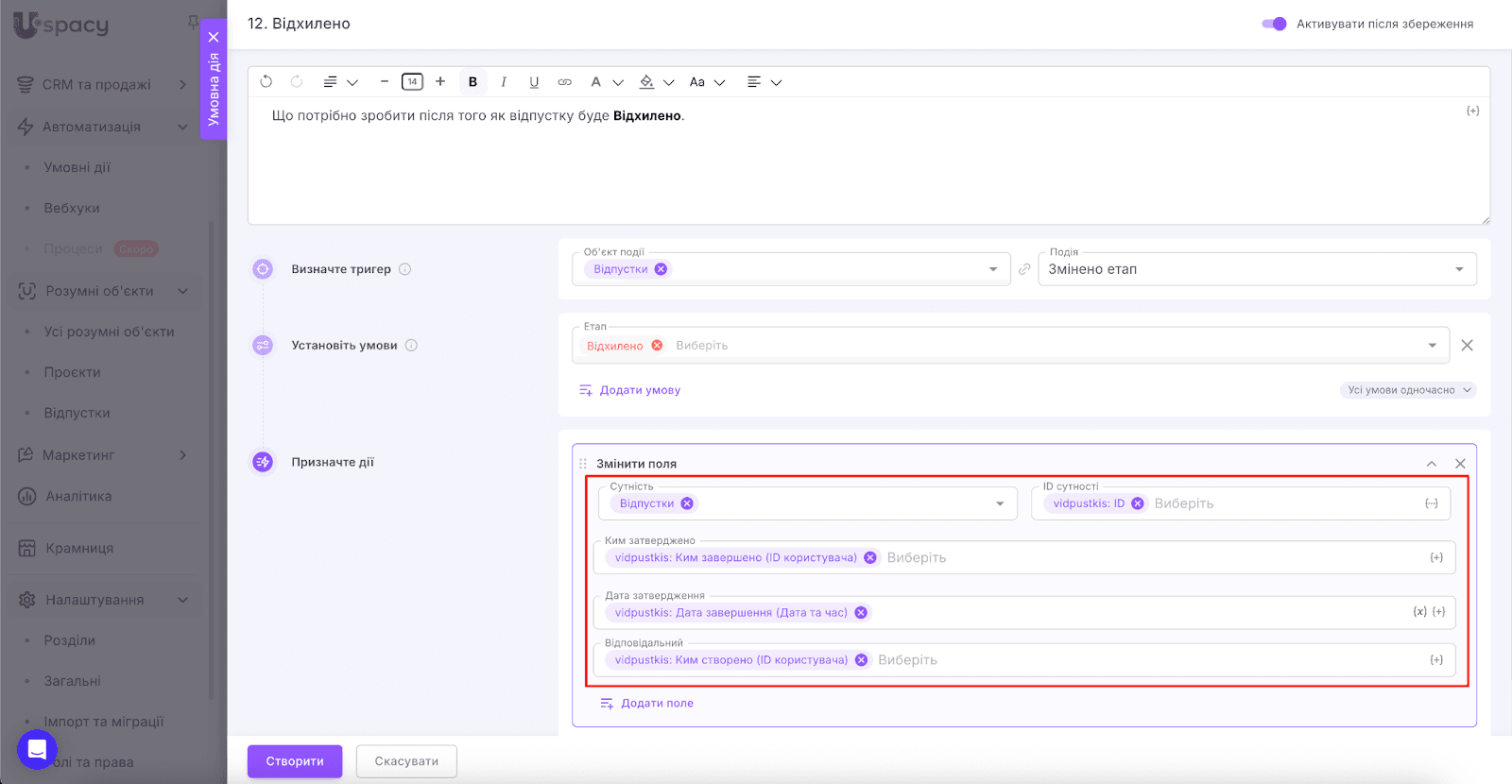
Task: Click the info icon next to Визначте тригер
Action: tap(404, 269)
